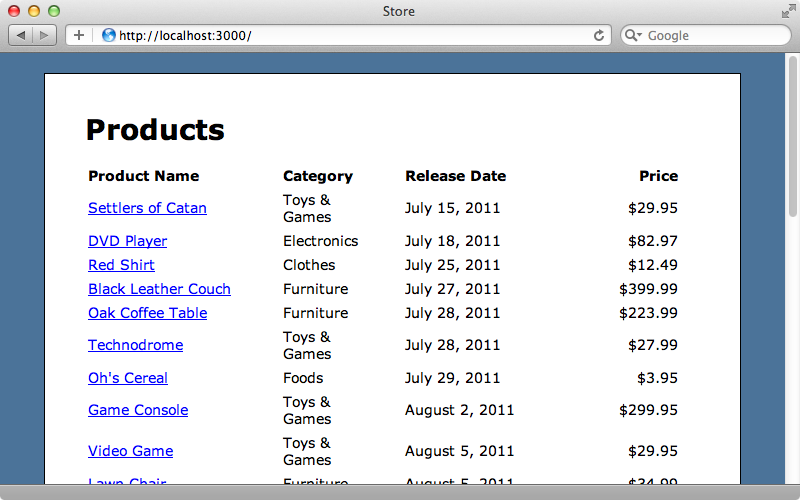Click the yellow minimize window button

pyautogui.click(x=34, y=11)
